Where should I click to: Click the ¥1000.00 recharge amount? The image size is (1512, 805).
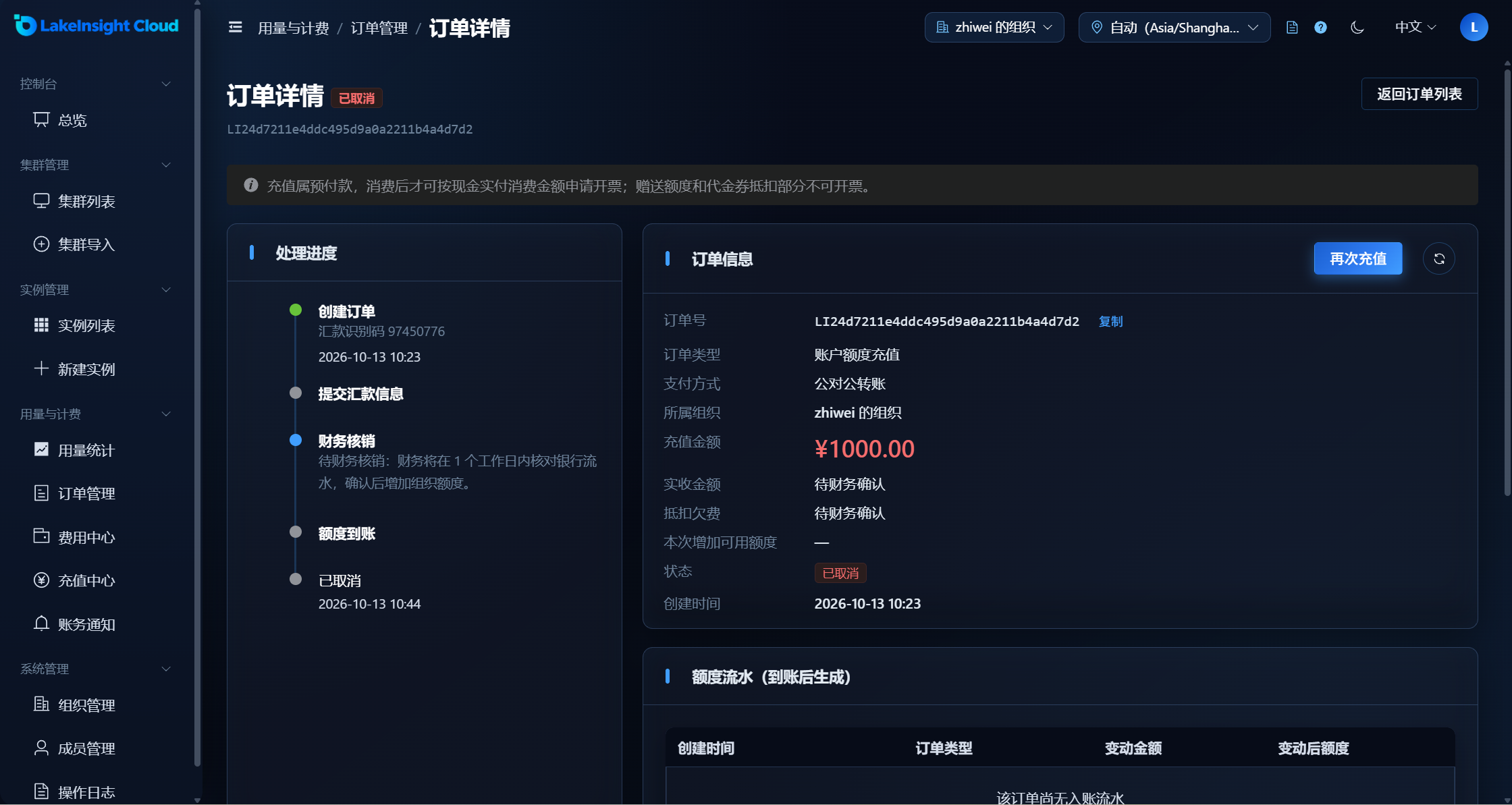point(864,449)
